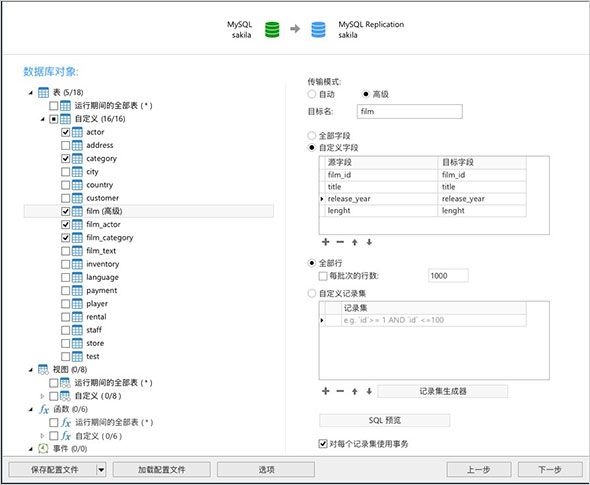
Task: Click the blue MySQL Replication target database icon
Action: (318, 29)
